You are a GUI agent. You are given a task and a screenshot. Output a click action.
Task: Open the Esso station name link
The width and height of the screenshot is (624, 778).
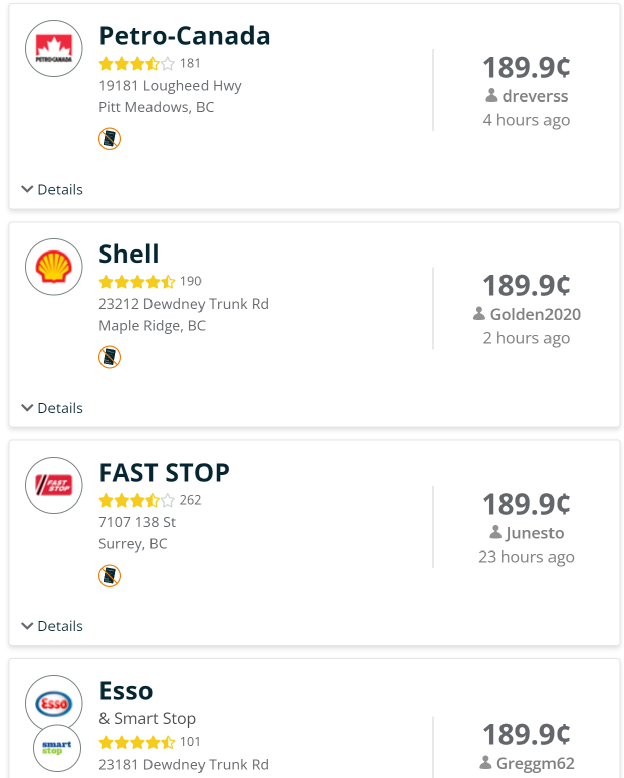point(126,690)
